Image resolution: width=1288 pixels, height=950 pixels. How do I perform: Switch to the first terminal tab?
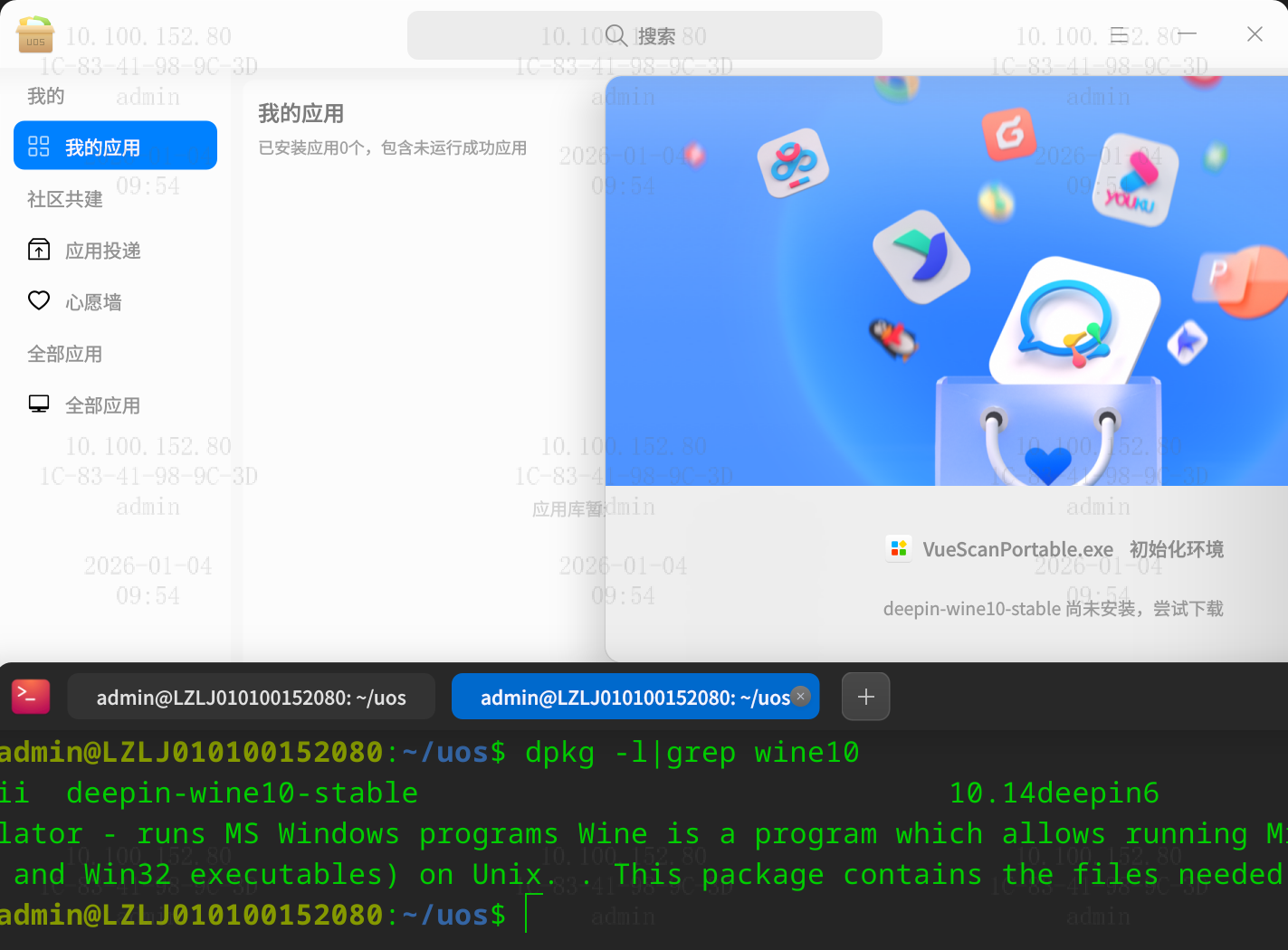click(x=252, y=697)
